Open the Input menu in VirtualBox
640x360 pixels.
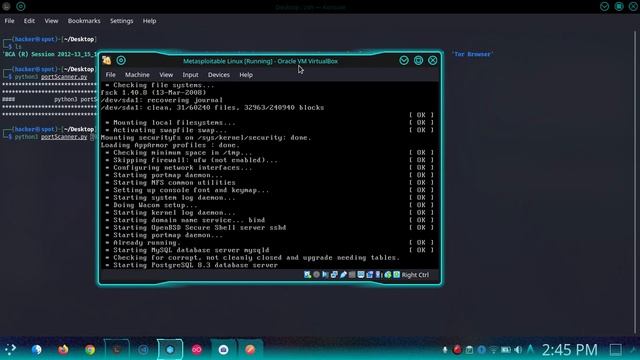tap(190, 75)
